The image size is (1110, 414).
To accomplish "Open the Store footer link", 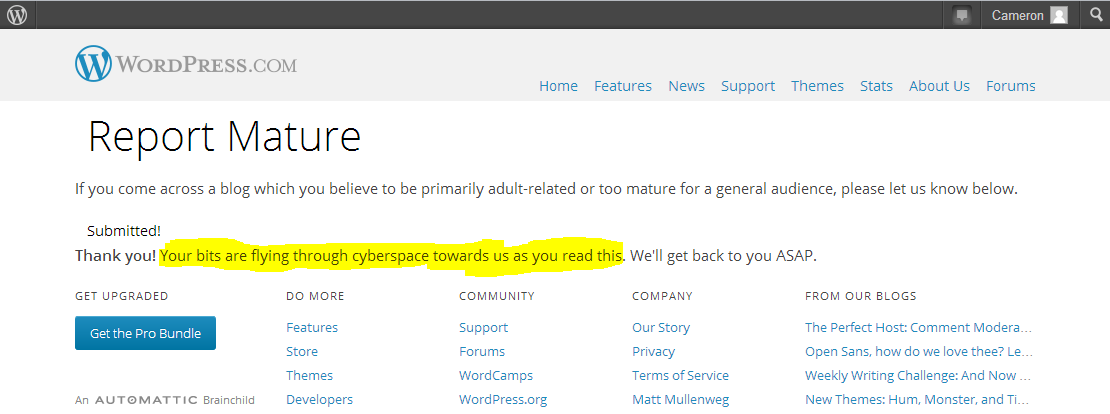I will coord(302,351).
